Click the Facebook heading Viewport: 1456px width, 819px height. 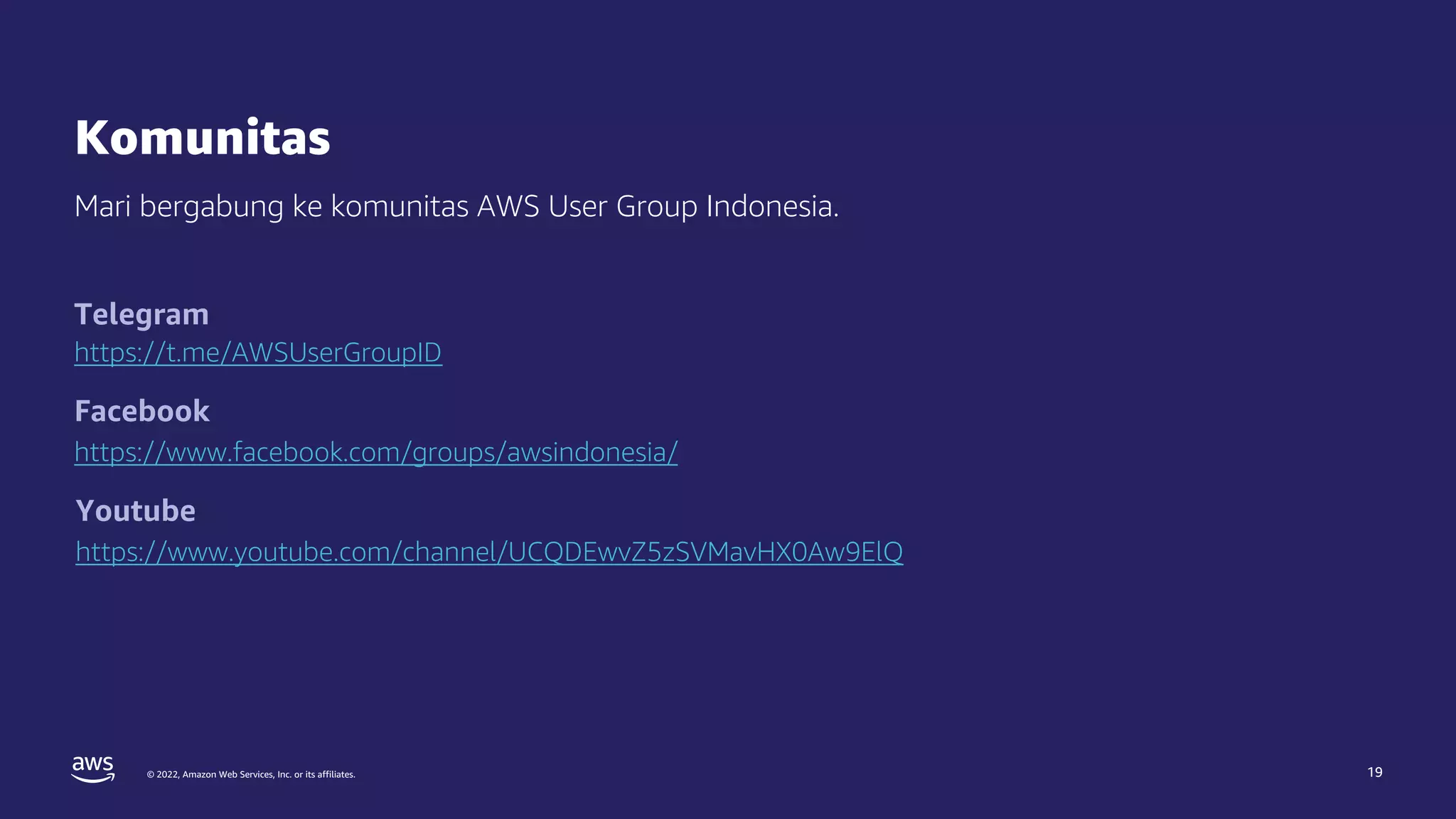point(142,411)
